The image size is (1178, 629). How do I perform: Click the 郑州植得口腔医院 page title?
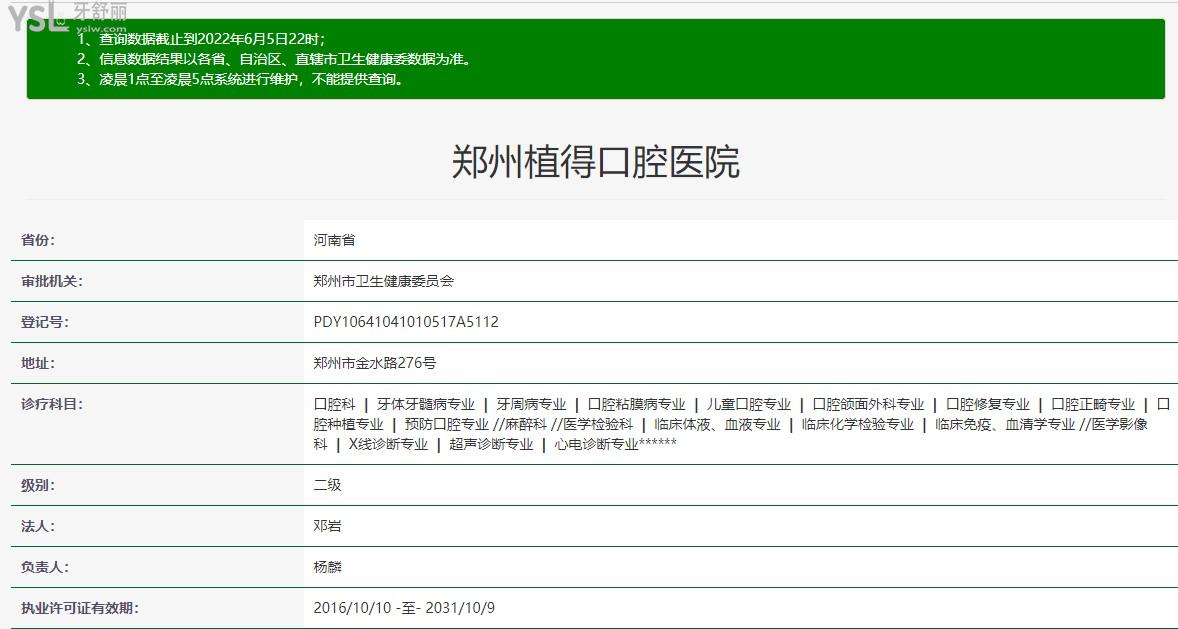(x=596, y=162)
